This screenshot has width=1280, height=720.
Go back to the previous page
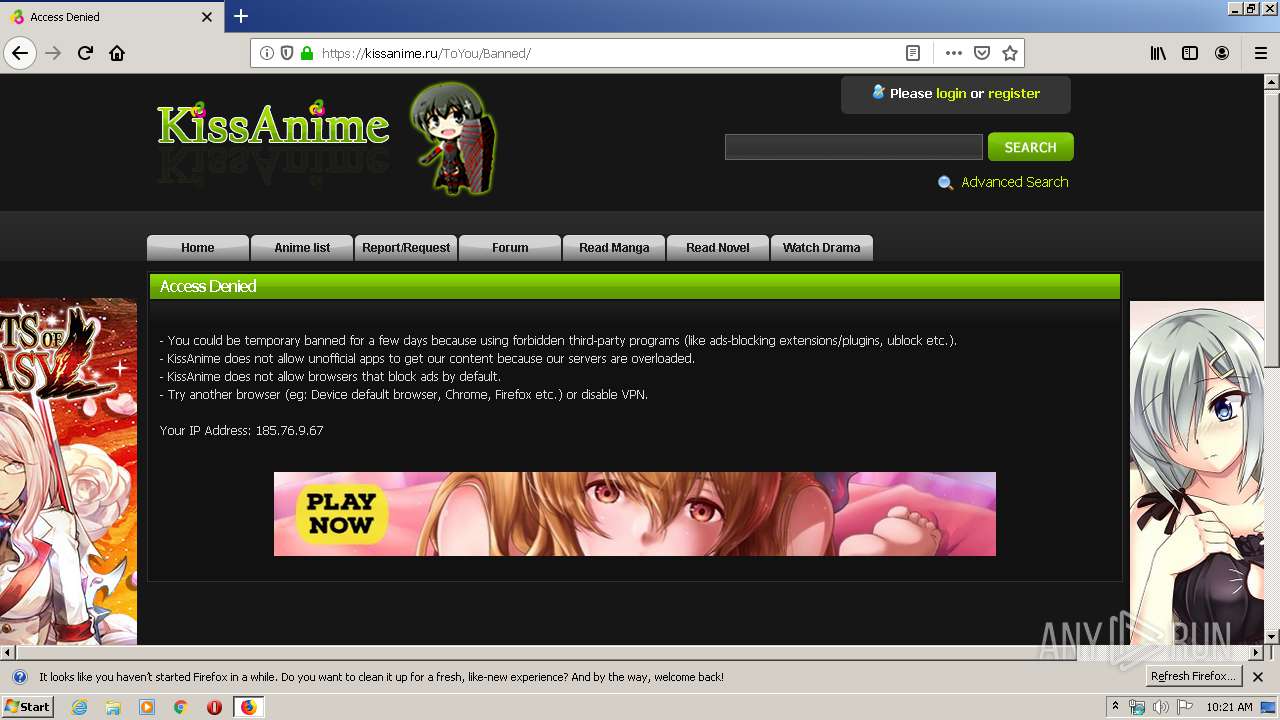pos(20,53)
